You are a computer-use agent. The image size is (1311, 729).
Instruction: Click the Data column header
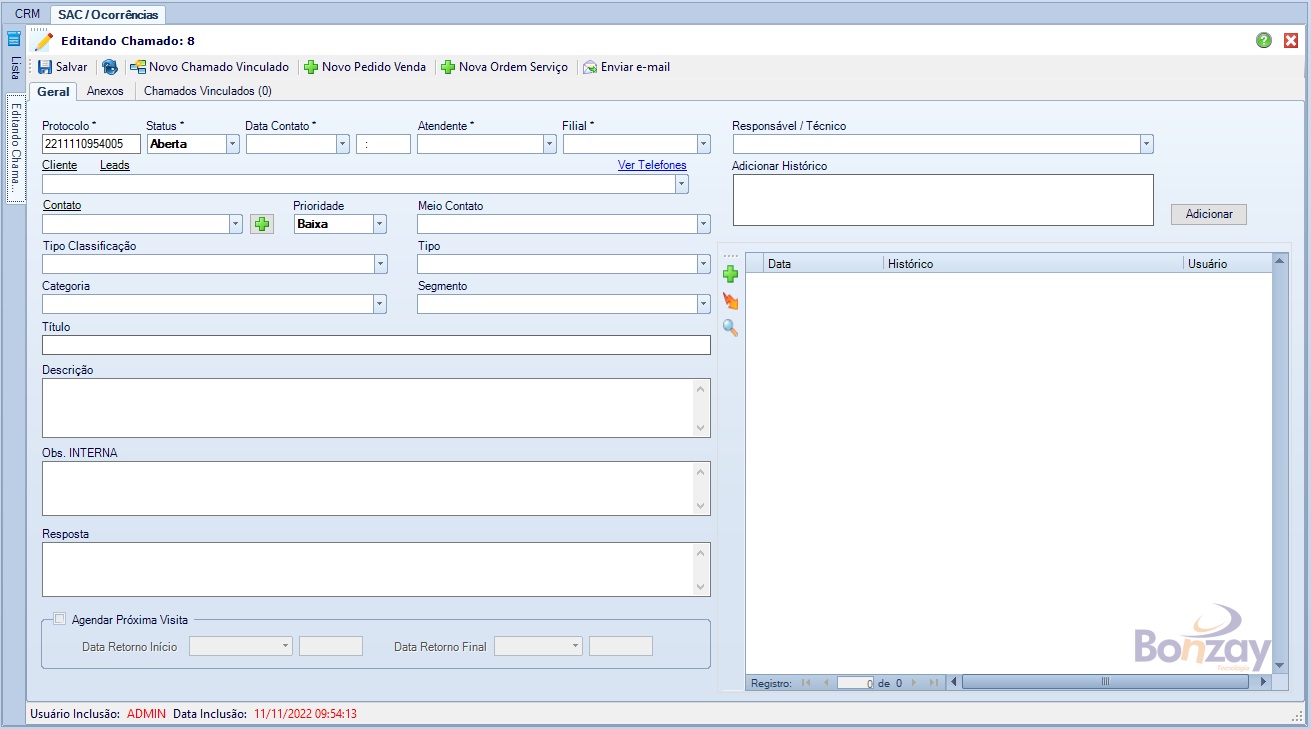click(x=823, y=264)
